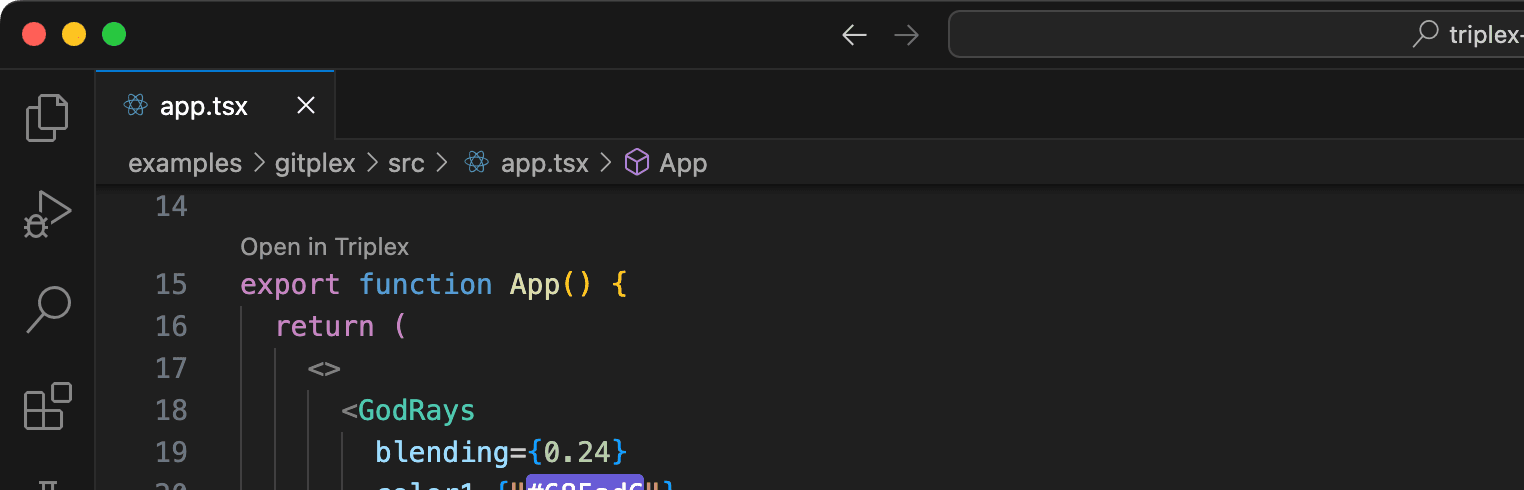Click the GodRays component name
The image size is (1524, 490).
tap(416, 411)
